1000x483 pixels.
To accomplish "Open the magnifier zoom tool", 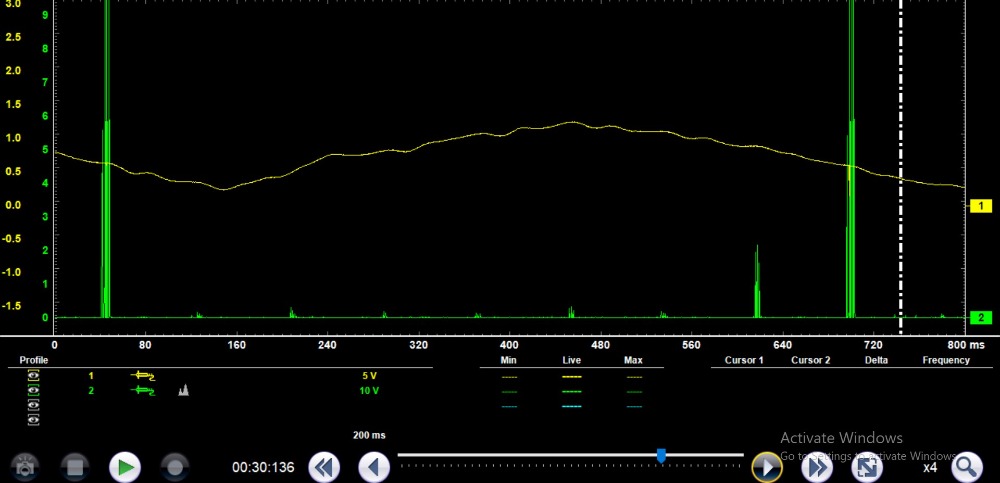I will (x=966, y=466).
